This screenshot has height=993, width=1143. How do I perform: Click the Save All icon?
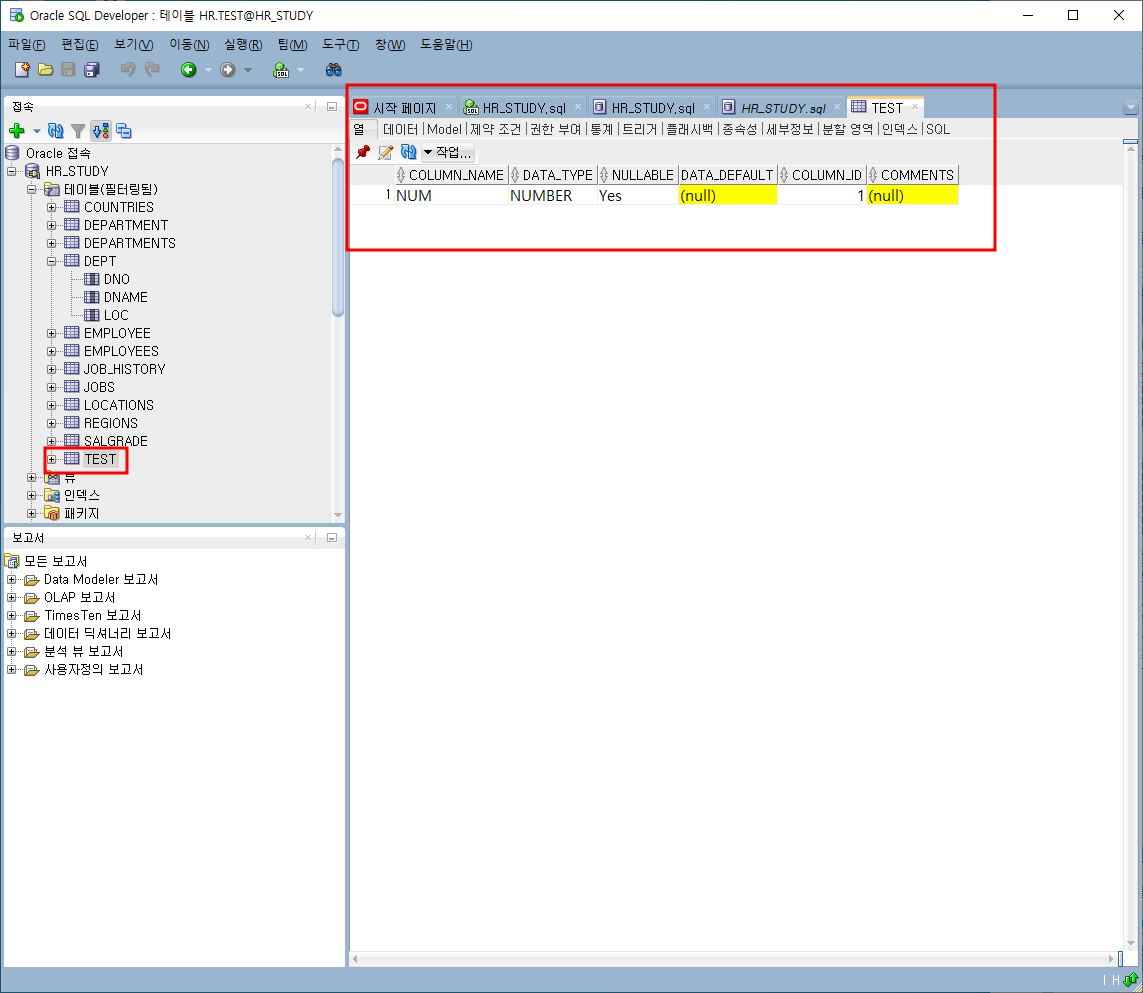(92, 69)
